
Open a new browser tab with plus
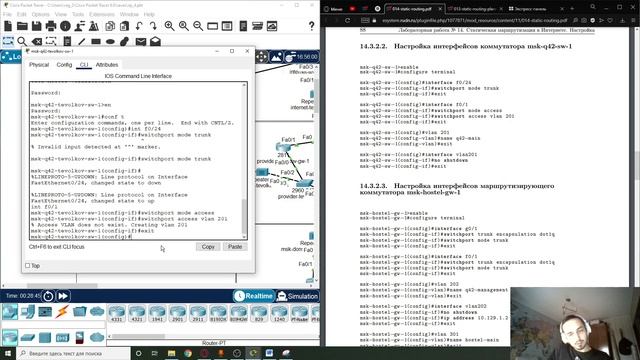coord(572,8)
